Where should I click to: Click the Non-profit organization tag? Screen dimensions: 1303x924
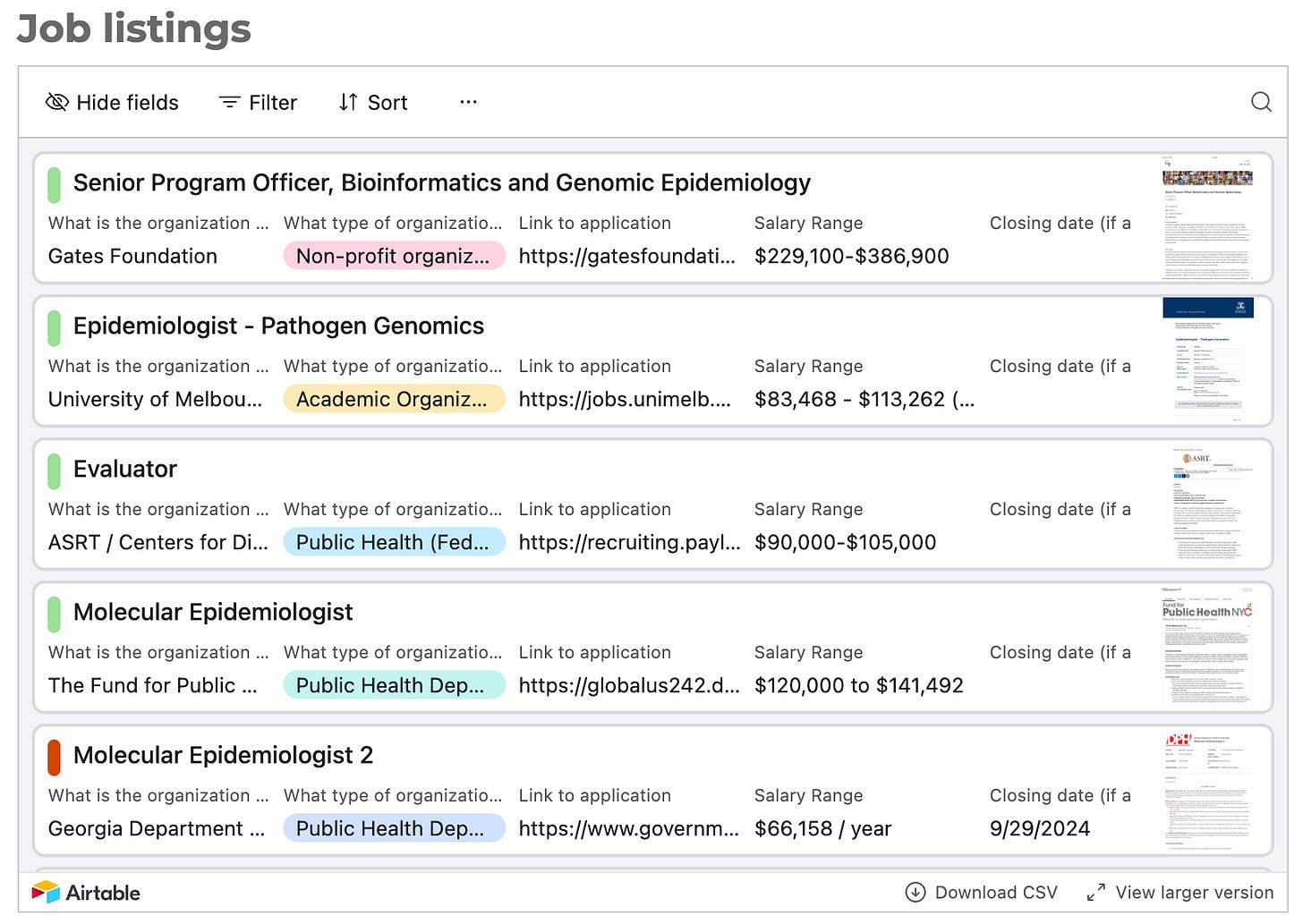(x=394, y=257)
